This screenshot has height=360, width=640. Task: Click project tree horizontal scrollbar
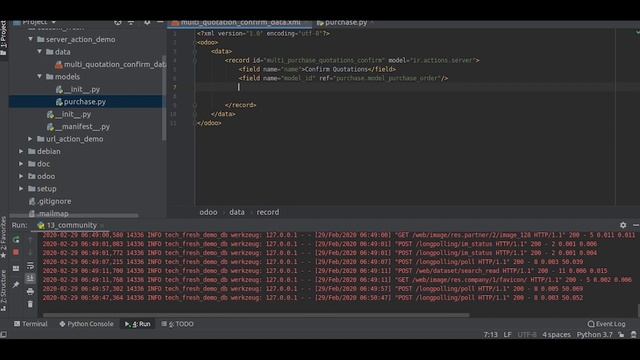tap(73, 216)
